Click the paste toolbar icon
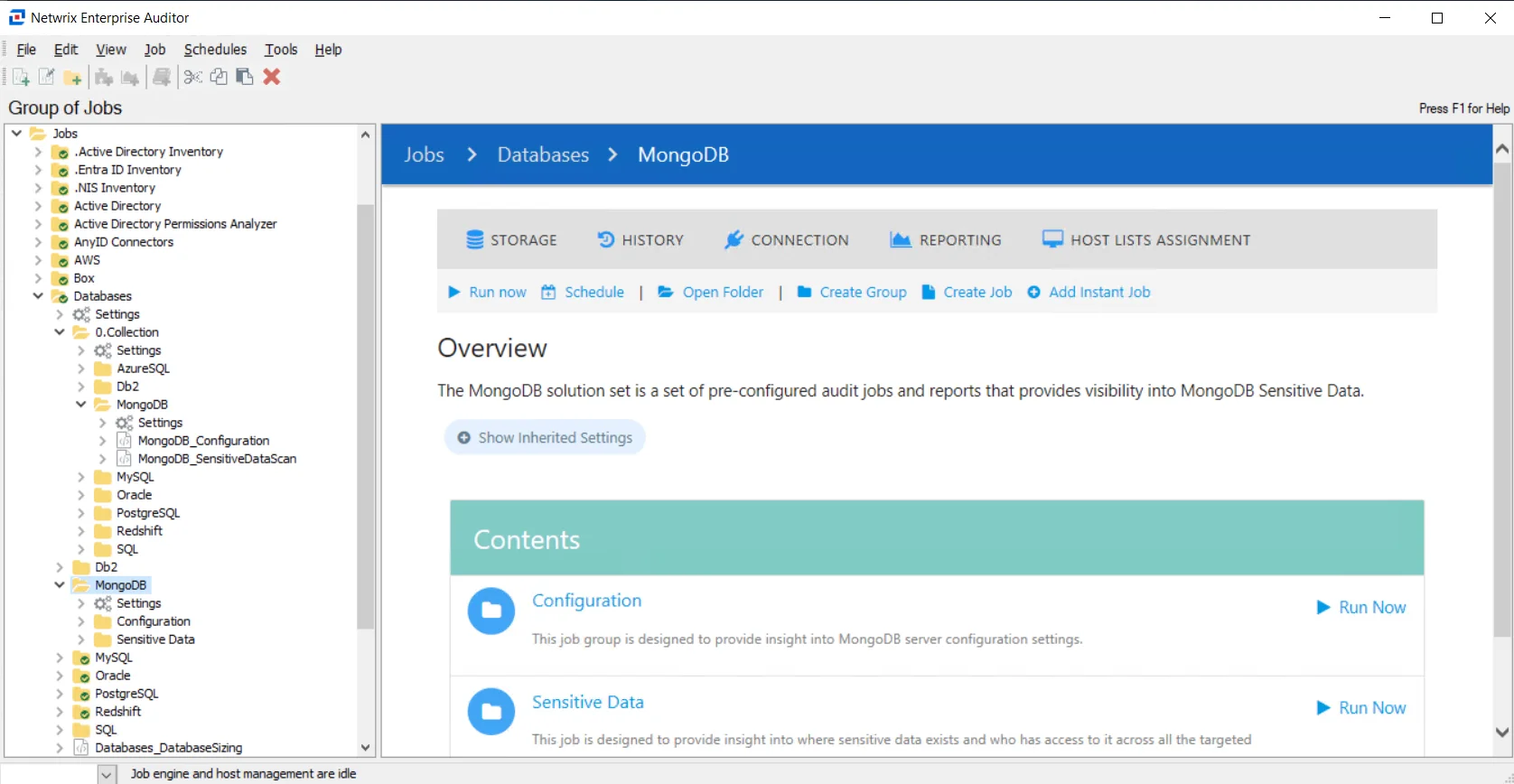This screenshot has height=784, width=1514. [x=245, y=78]
